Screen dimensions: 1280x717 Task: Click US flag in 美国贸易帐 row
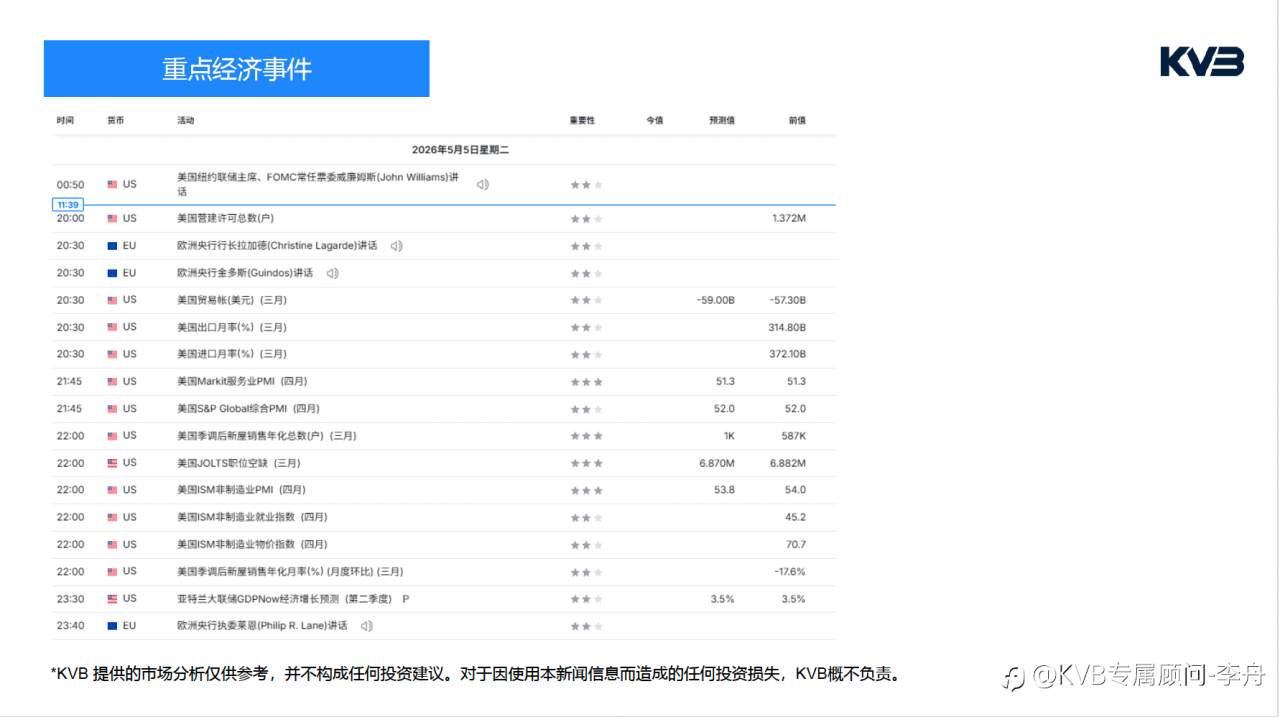[x=113, y=300]
